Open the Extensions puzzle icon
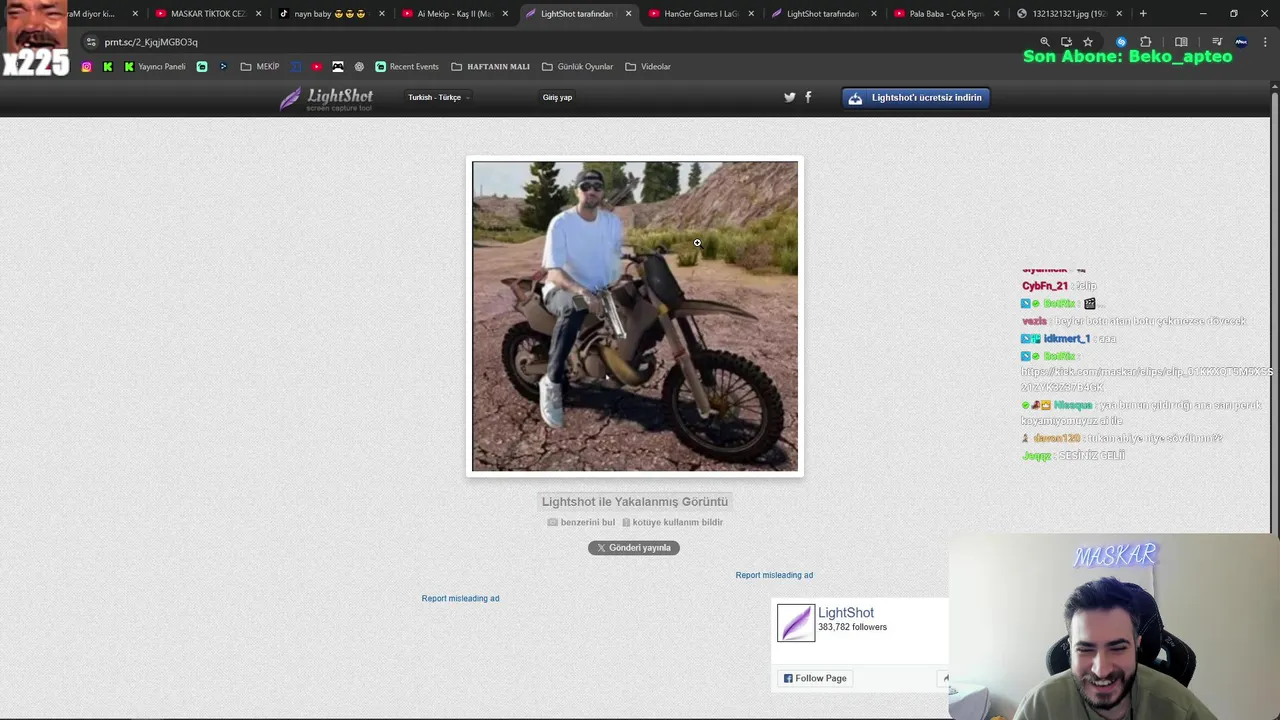The height and width of the screenshot is (720, 1280). point(1146,42)
